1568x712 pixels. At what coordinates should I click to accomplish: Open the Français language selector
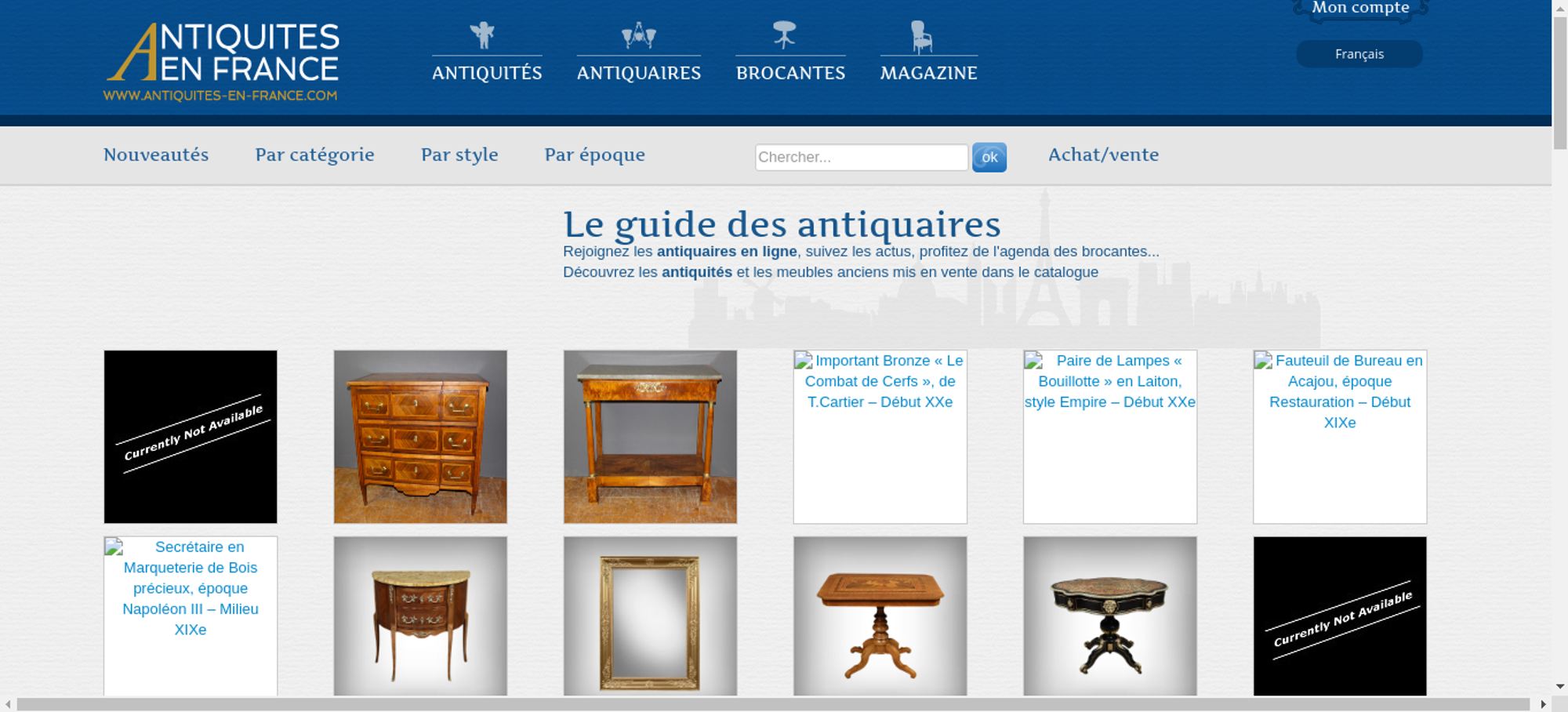[1359, 54]
